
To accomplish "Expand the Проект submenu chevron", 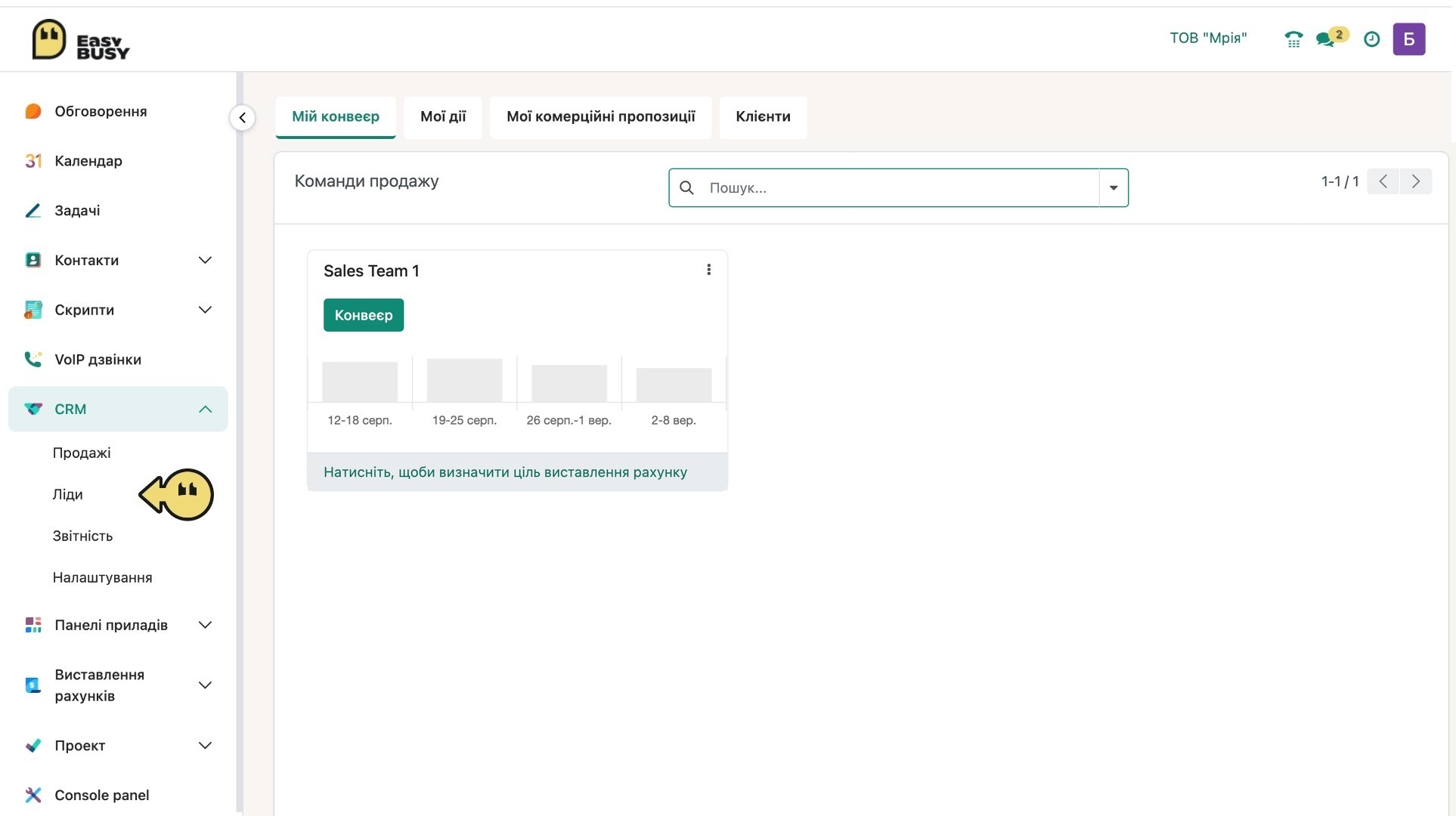I will coord(205,746).
